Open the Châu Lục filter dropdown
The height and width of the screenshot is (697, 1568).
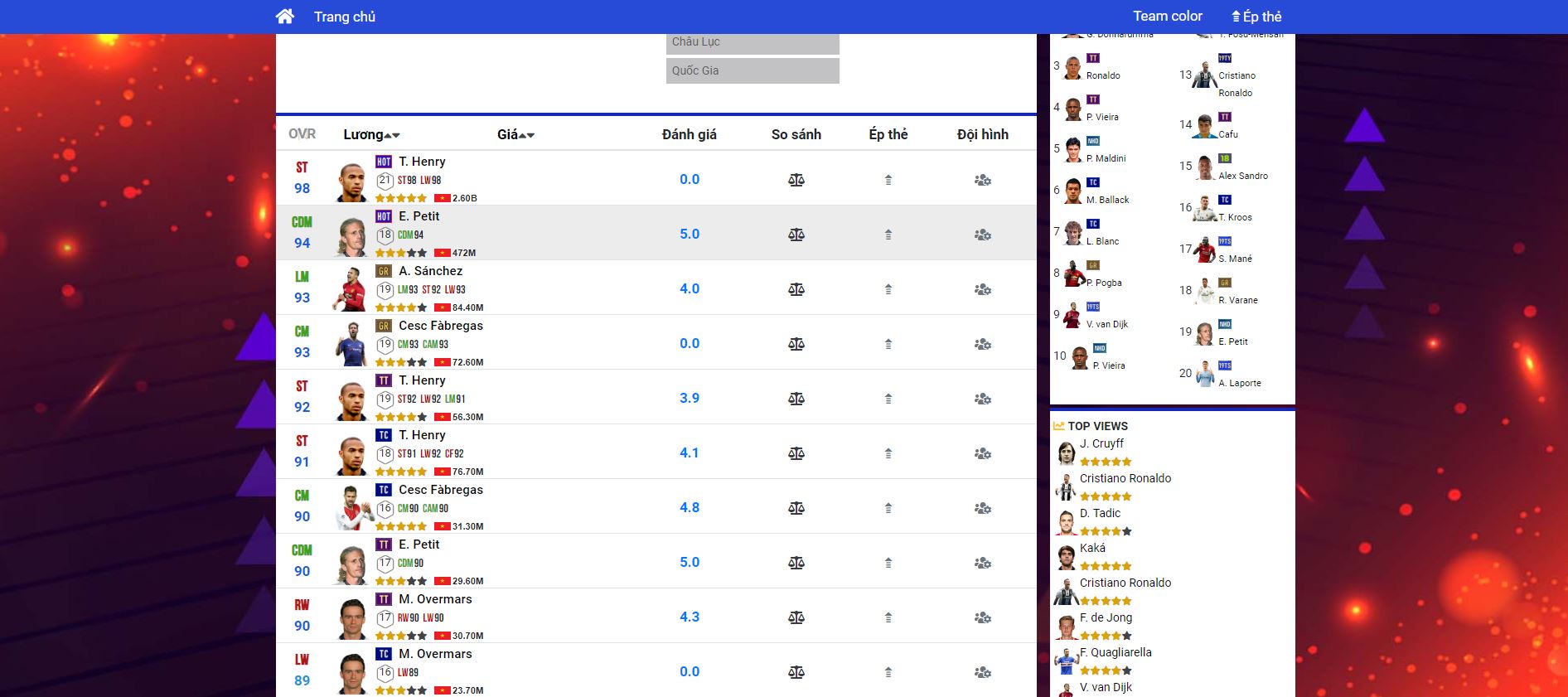752,42
